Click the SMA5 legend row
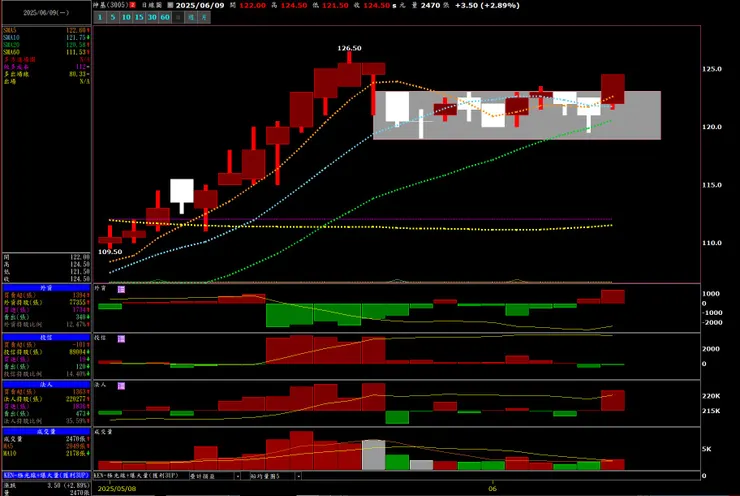The height and width of the screenshot is (496, 740). 46,30
